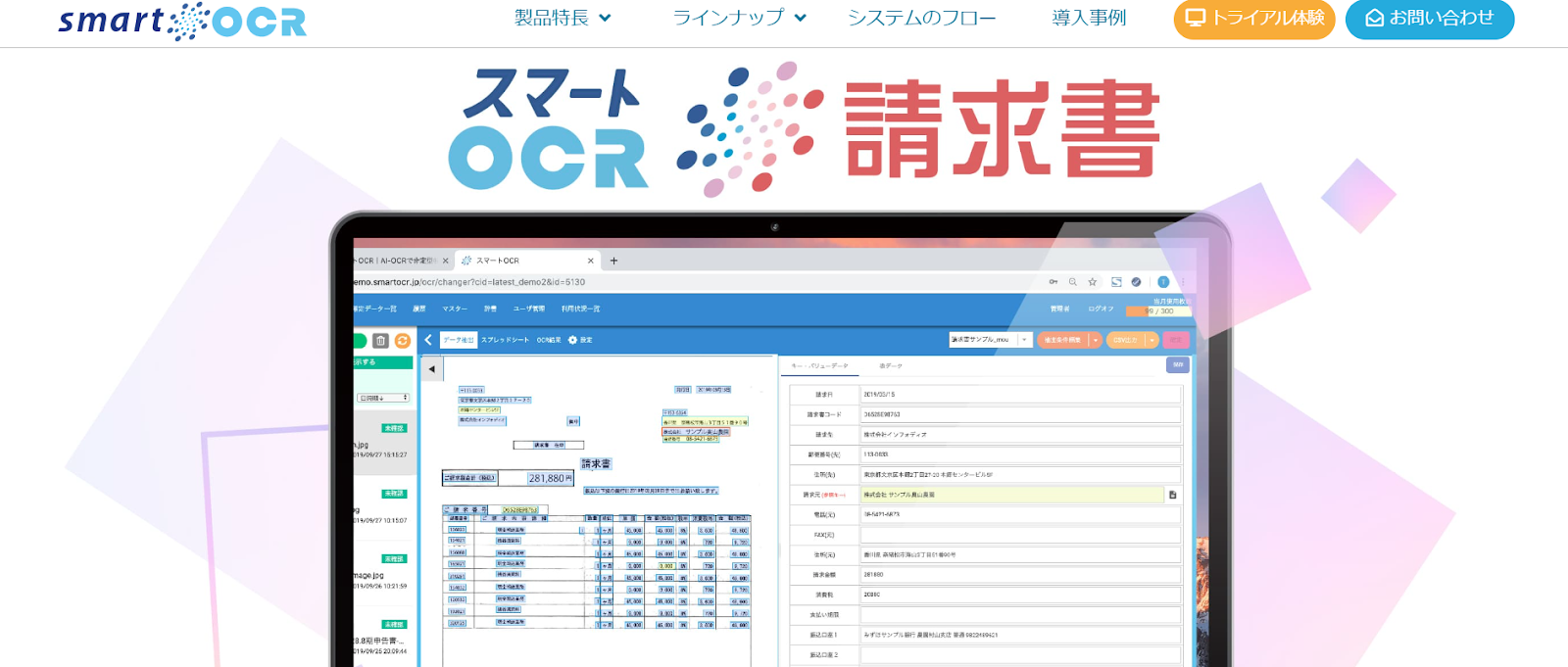Select the データ抽出 tab
This screenshot has height=667, width=1568.
[x=459, y=340]
